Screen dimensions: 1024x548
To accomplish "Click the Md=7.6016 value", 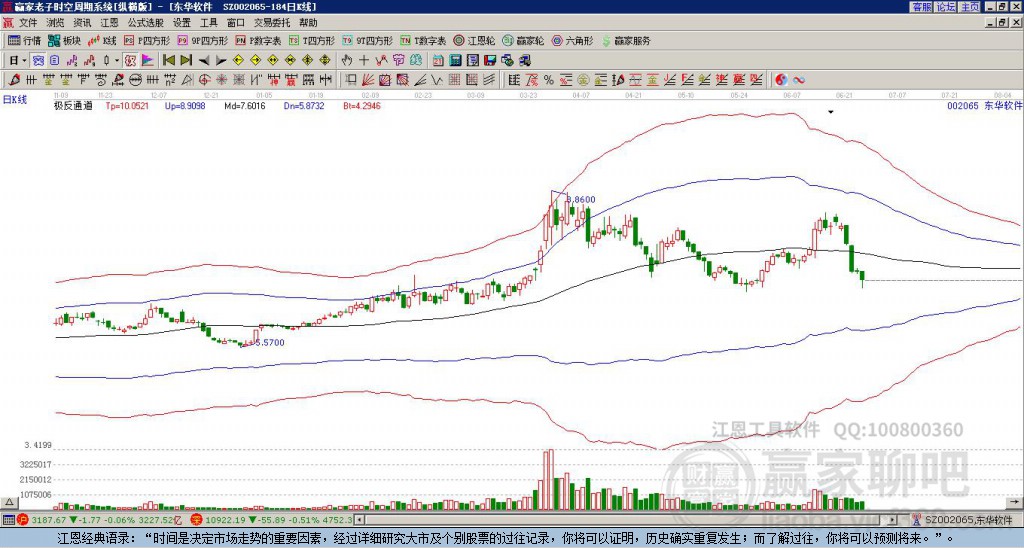I will click(x=245, y=105).
